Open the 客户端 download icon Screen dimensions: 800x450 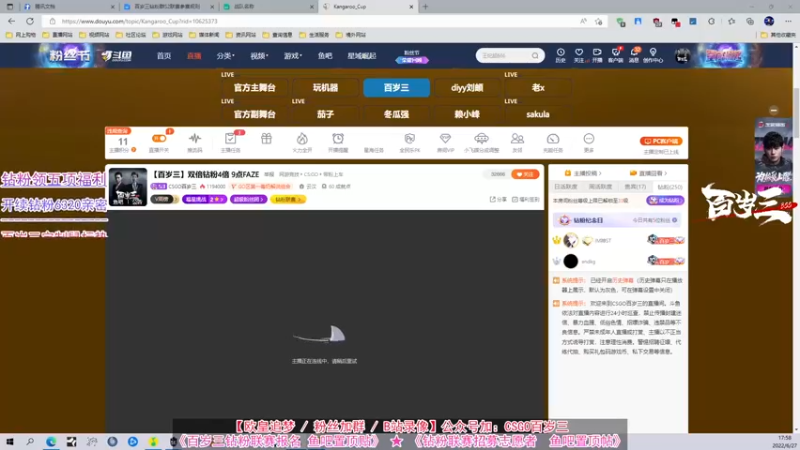(x=615, y=53)
